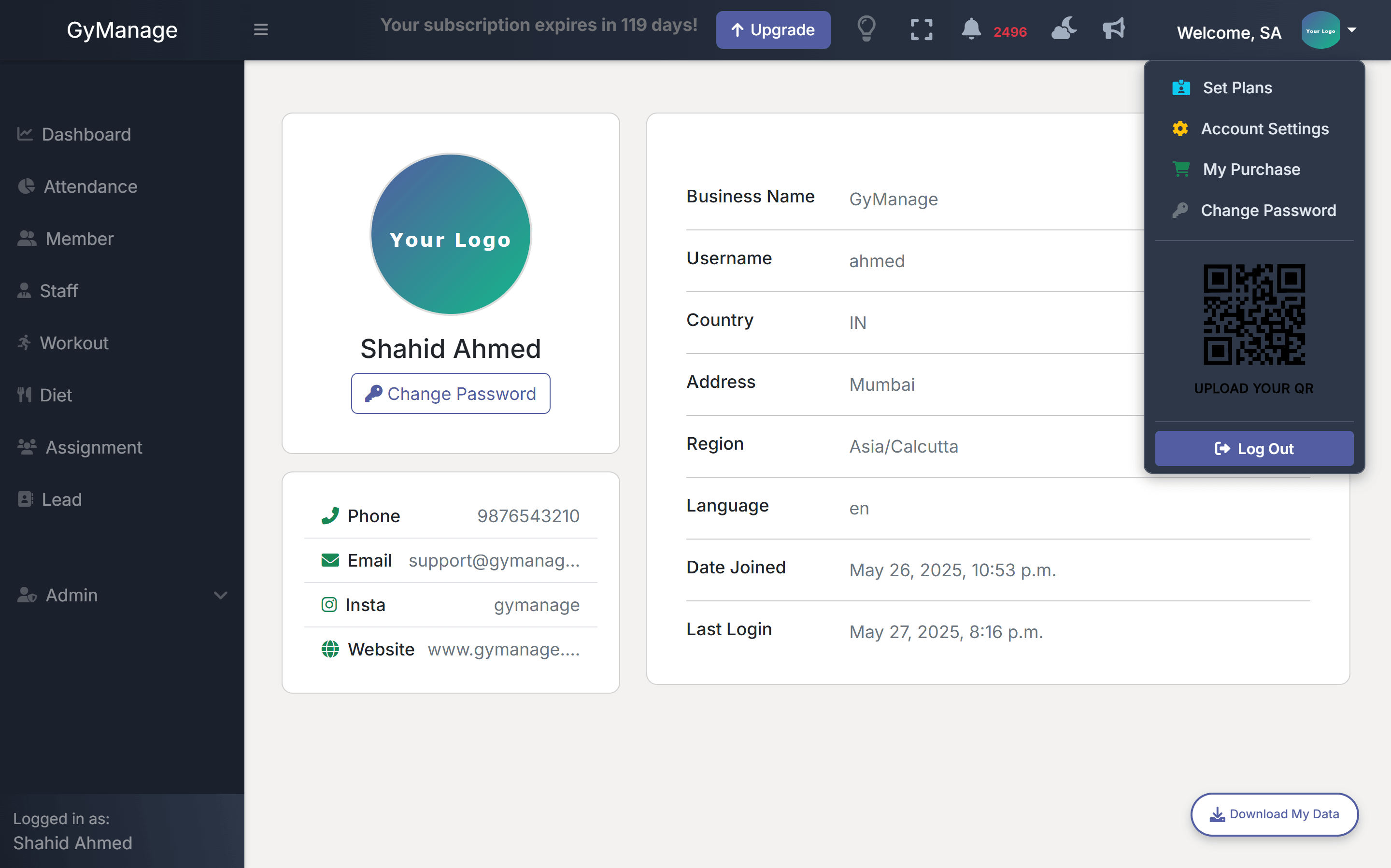The height and width of the screenshot is (868, 1391).
Task: Click the lightbulb tips icon
Action: 866,28
